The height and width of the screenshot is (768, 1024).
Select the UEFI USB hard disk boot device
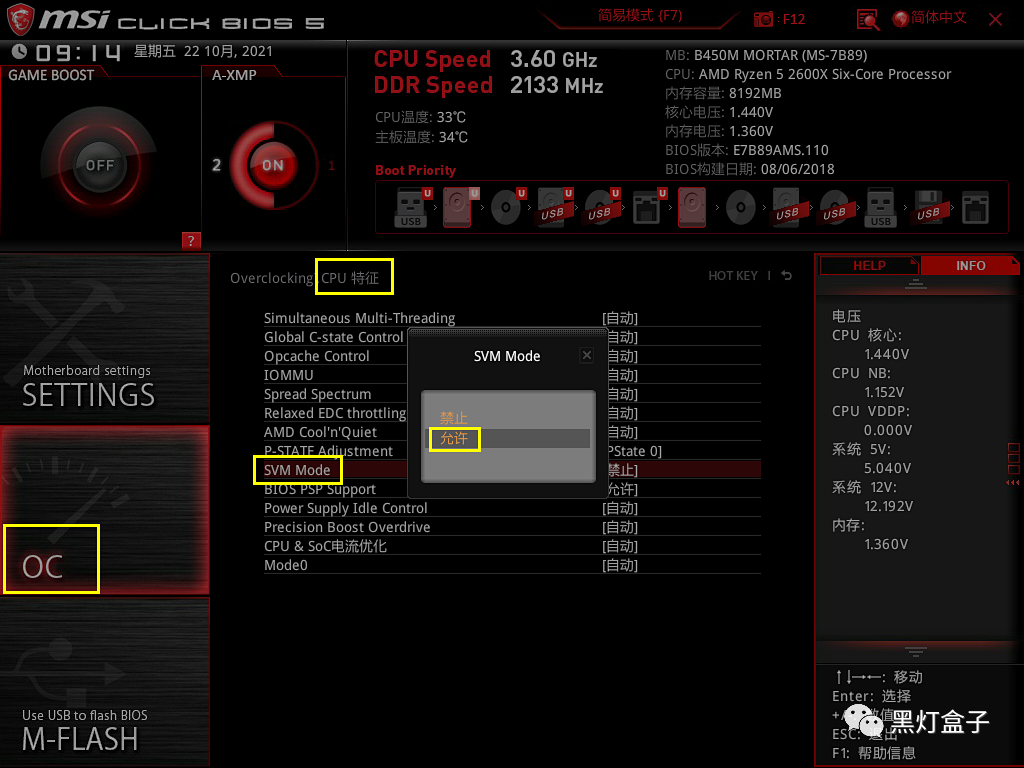[x=554, y=207]
